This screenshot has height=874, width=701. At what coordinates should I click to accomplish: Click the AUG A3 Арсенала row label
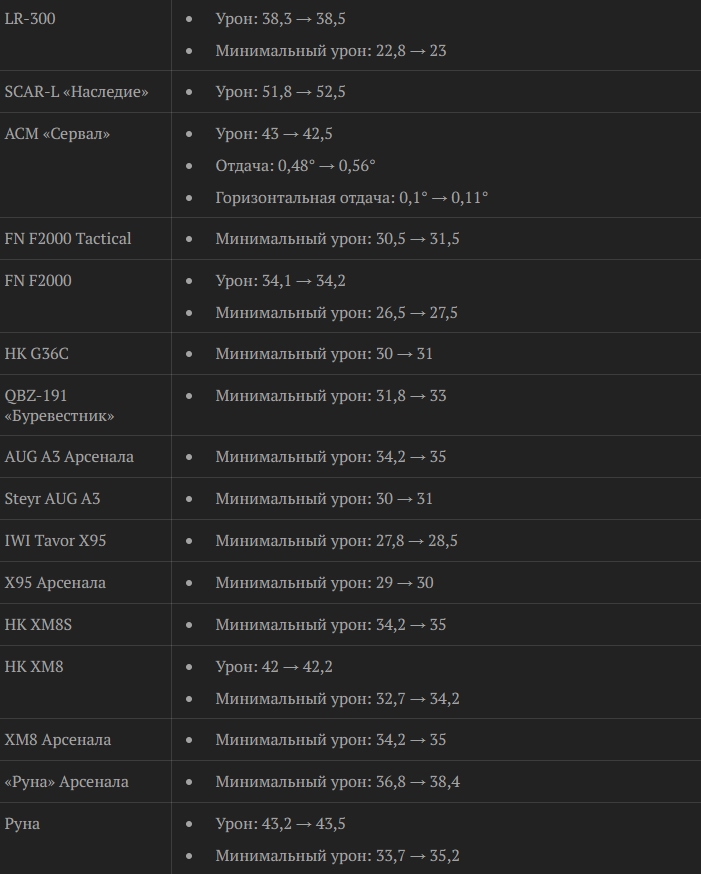pyautogui.click(x=69, y=457)
